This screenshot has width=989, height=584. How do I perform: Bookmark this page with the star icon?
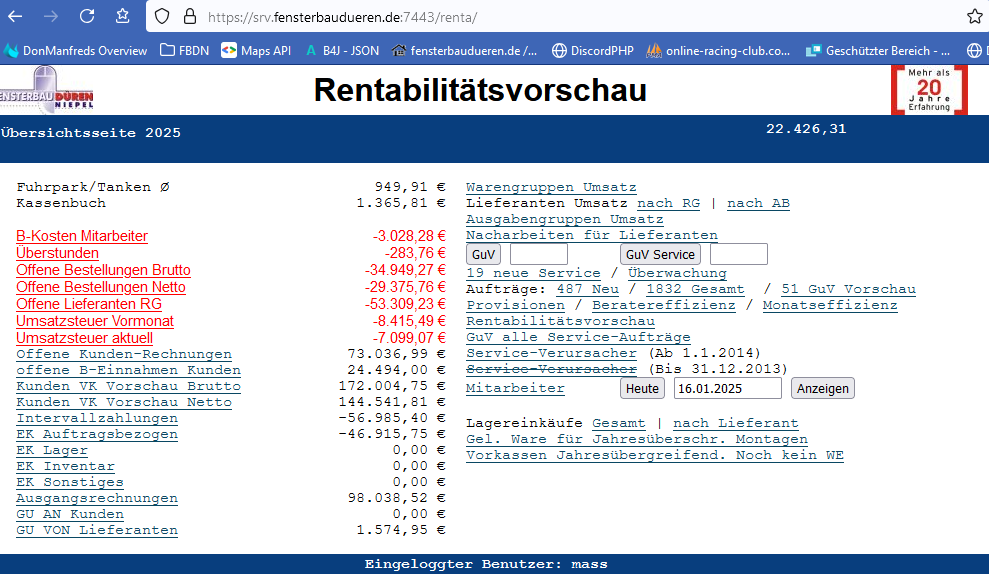click(x=974, y=16)
